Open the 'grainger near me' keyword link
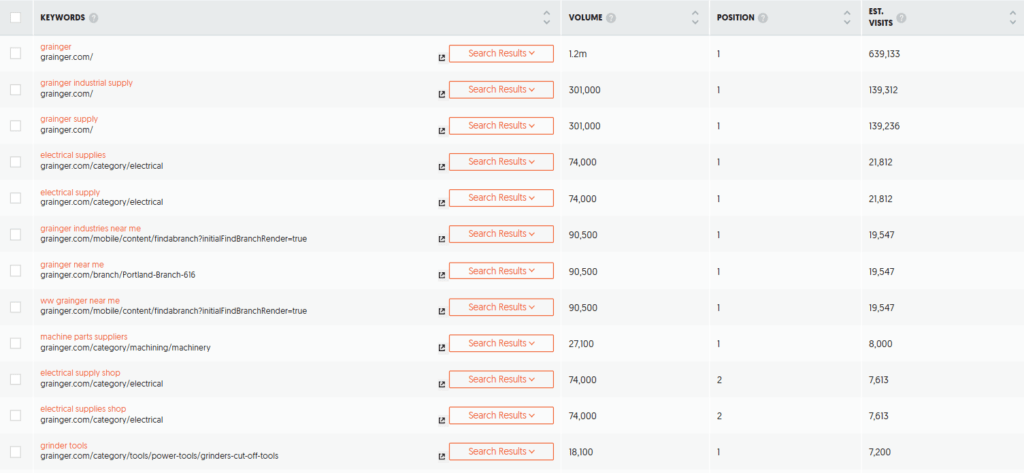This screenshot has height=473, width=1024. click(x=72, y=265)
